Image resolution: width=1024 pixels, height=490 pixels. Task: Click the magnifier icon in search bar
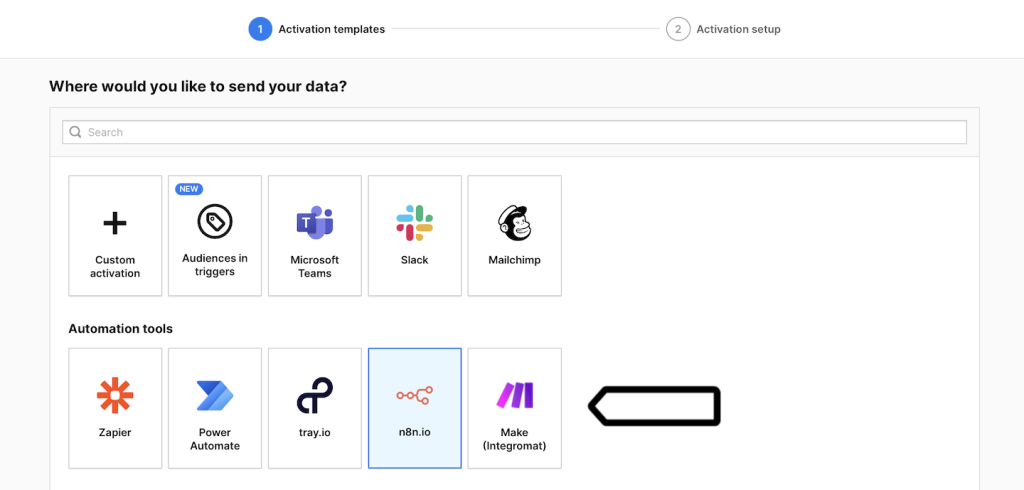(75, 132)
